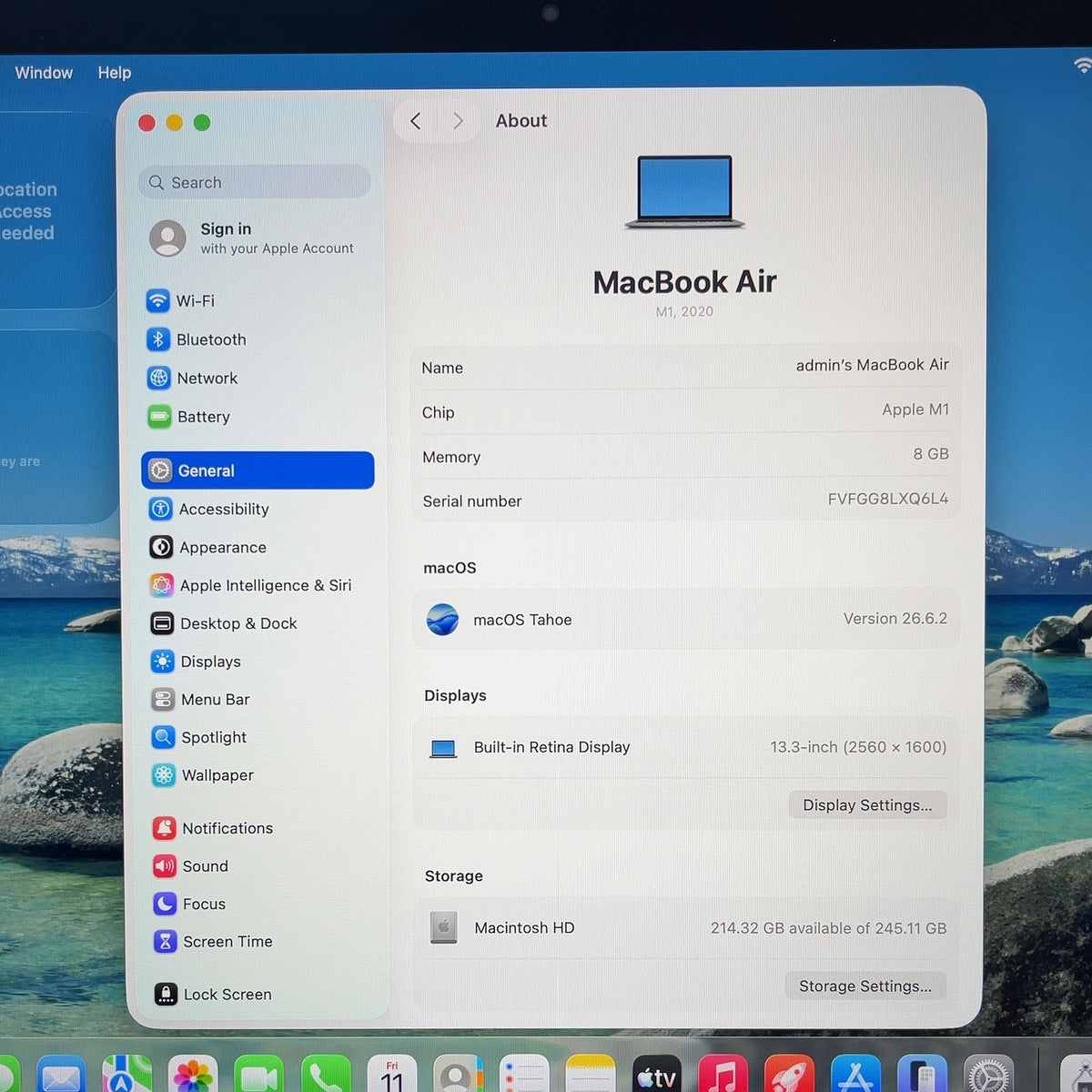The width and height of the screenshot is (1092, 1092).
Task: Focus the Search field in the sidebar
Action: (x=255, y=182)
